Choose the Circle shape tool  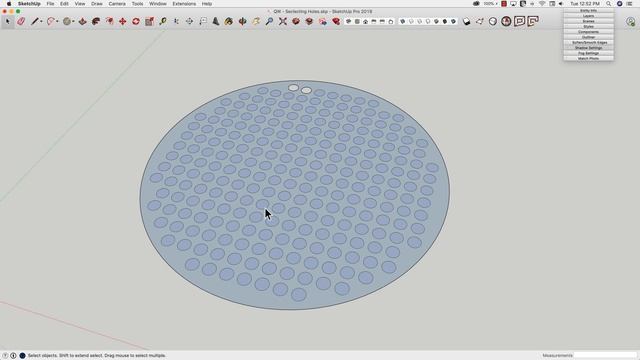(x=67, y=21)
